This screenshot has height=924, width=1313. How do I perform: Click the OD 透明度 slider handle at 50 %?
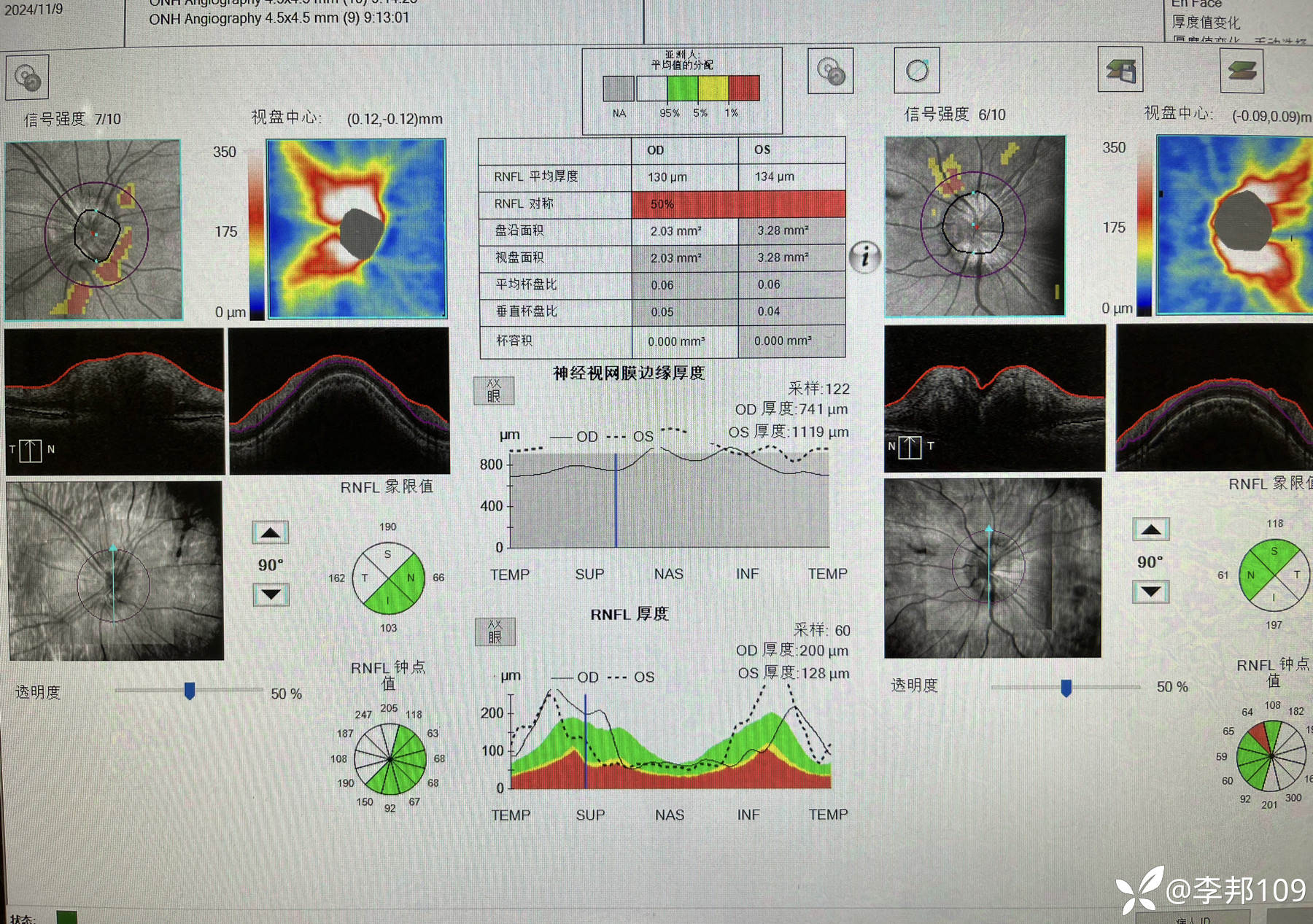(x=190, y=691)
